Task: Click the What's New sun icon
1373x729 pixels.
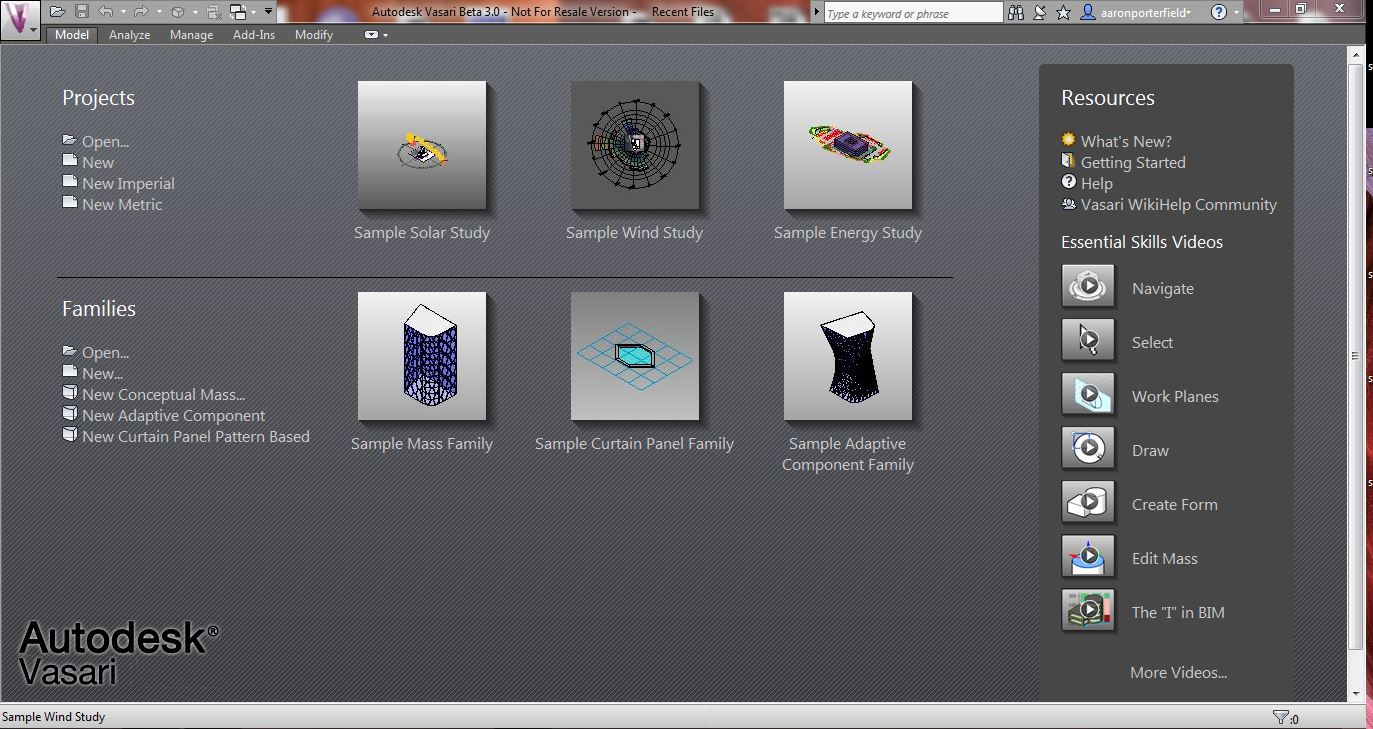Action: click(x=1069, y=140)
